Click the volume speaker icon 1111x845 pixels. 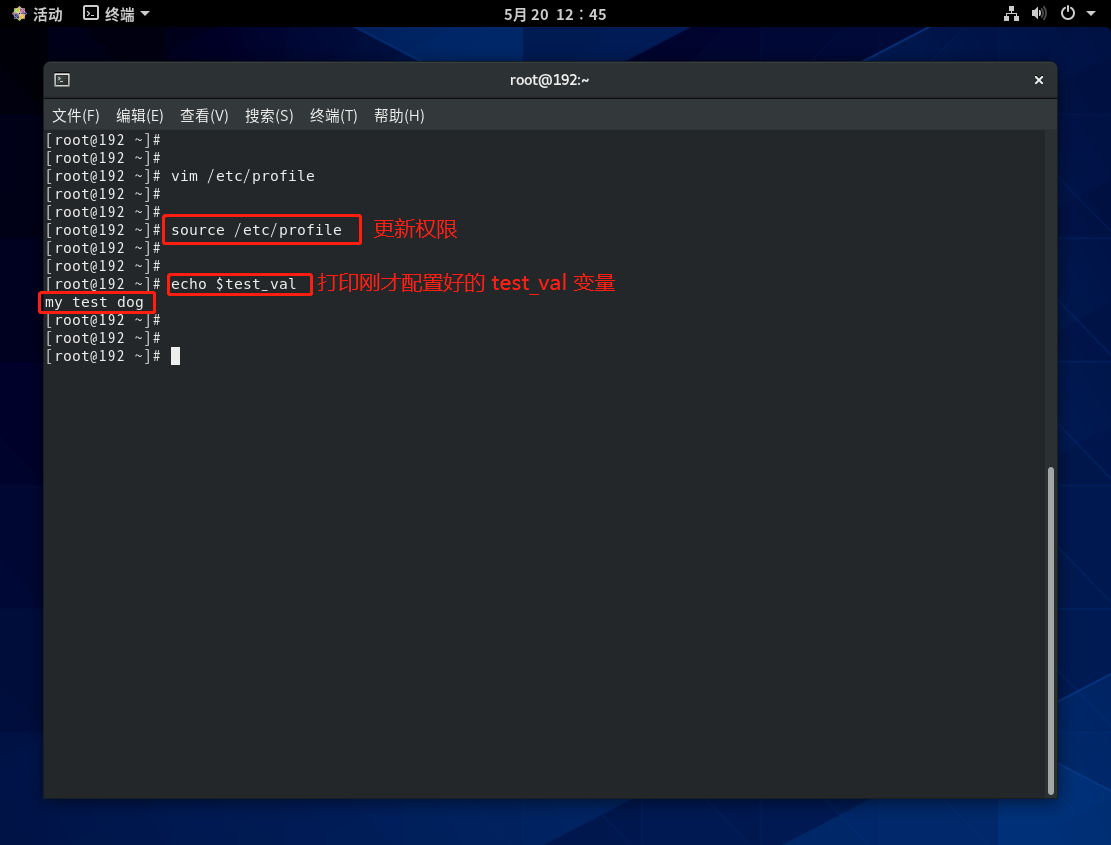click(1039, 14)
